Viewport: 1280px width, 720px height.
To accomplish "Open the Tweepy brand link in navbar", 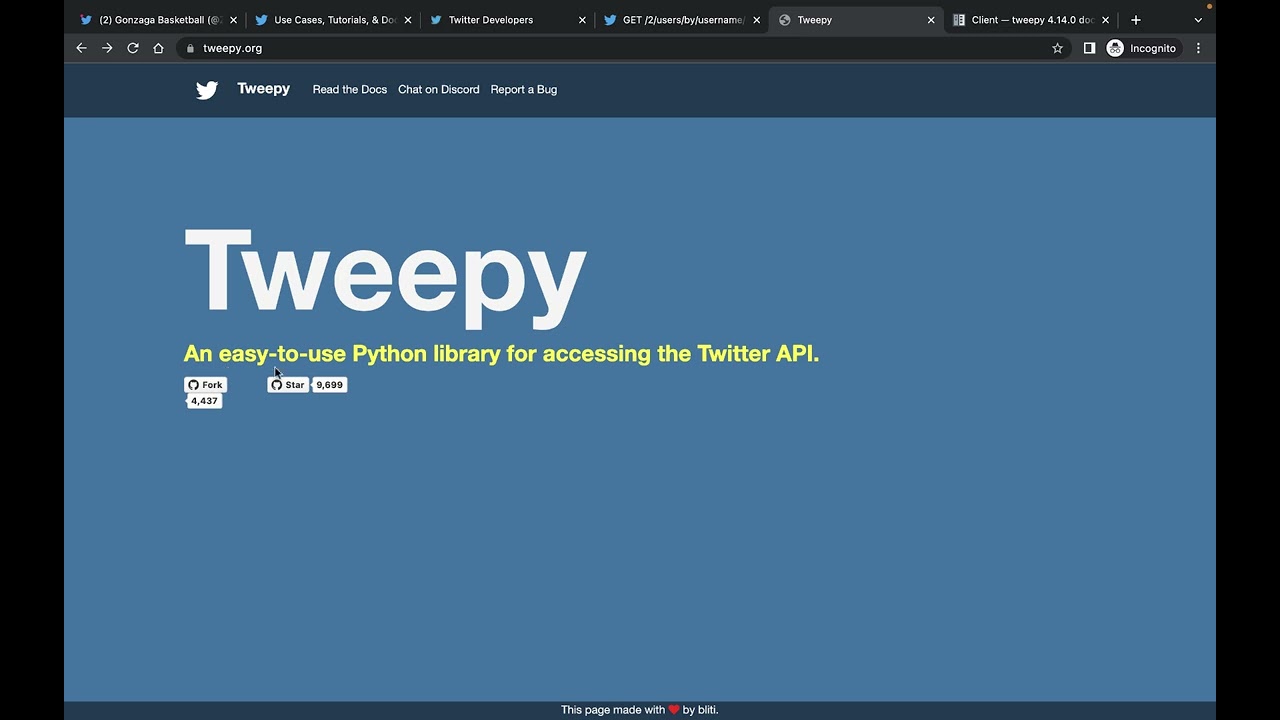I will pyautogui.click(x=263, y=89).
